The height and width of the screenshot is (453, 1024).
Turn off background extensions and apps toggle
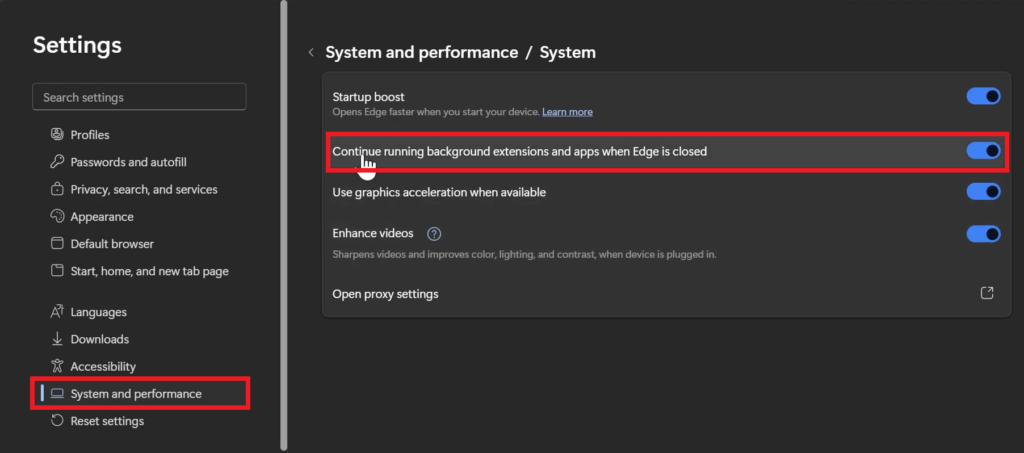(983, 151)
